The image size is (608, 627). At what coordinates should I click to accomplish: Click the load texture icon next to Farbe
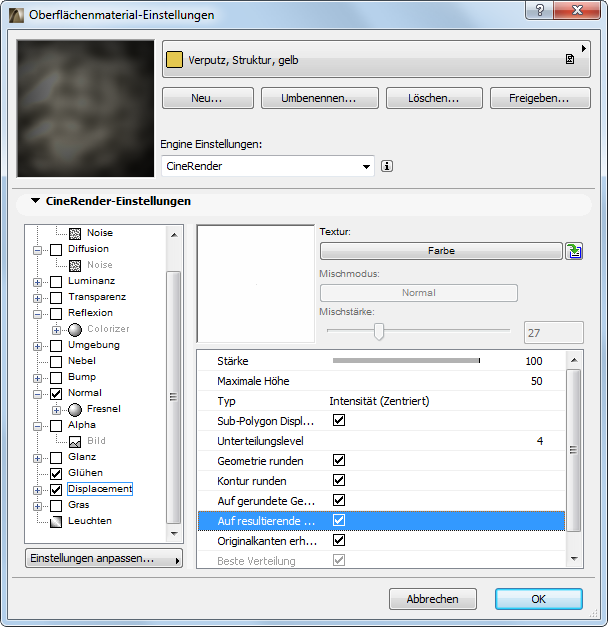pyautogui.click(x=574, y=251)
